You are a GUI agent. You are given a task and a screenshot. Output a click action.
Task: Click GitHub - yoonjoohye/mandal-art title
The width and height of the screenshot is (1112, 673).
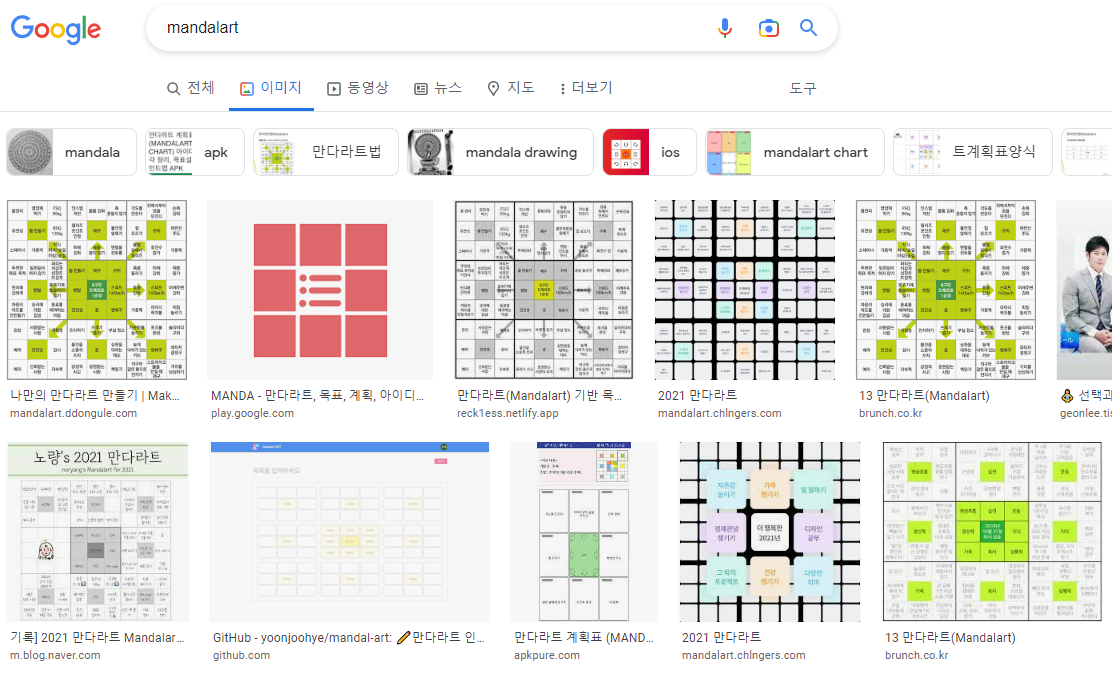tap(349, 638)
